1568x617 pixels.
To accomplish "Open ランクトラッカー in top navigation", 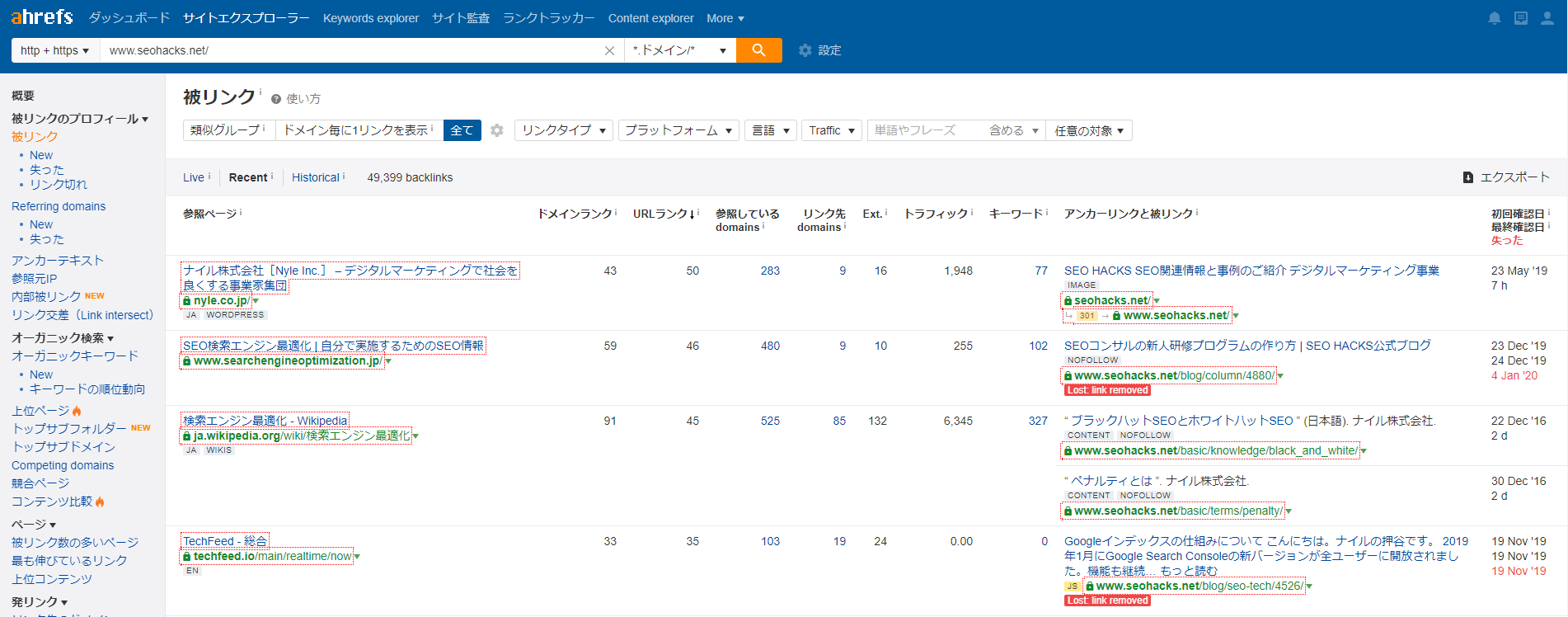I will 548,18.
